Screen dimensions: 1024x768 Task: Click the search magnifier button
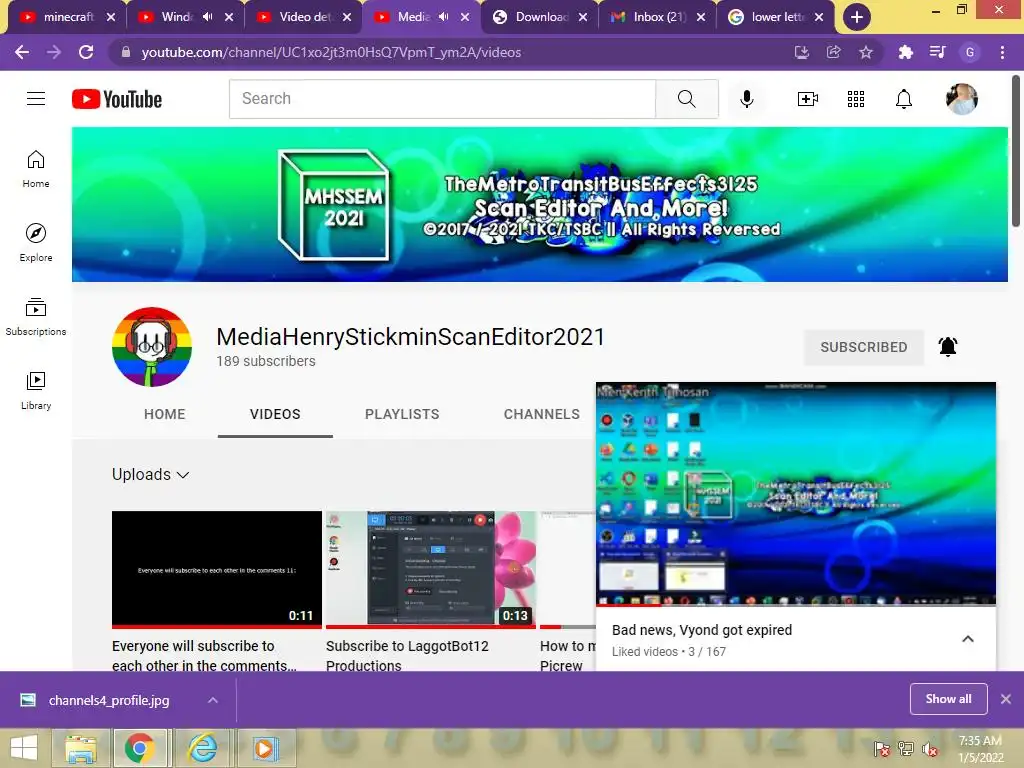pos(686,99)
